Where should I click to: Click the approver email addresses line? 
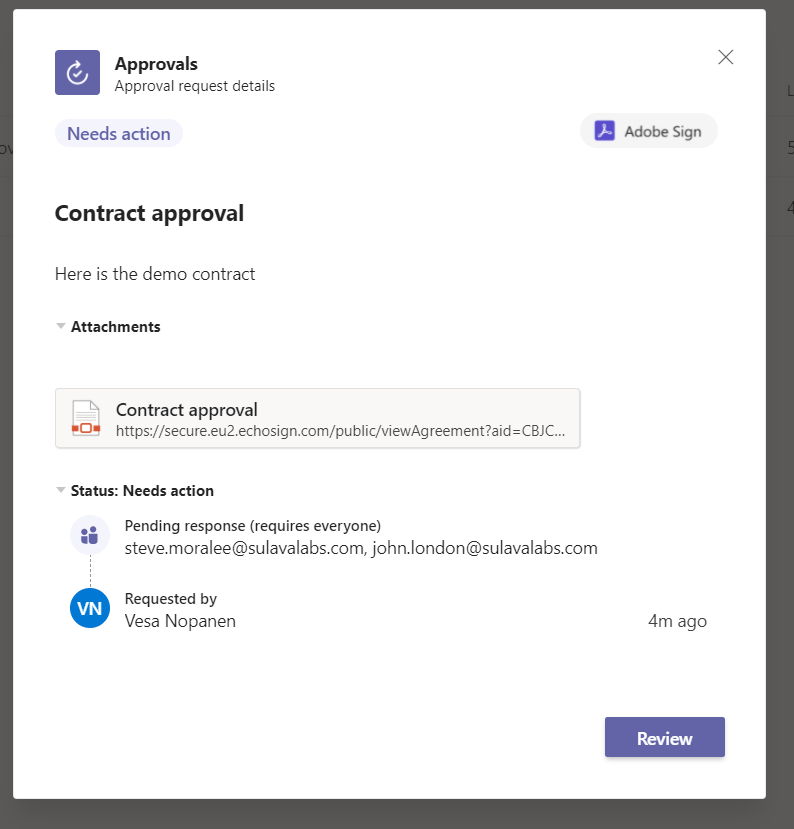361,548
